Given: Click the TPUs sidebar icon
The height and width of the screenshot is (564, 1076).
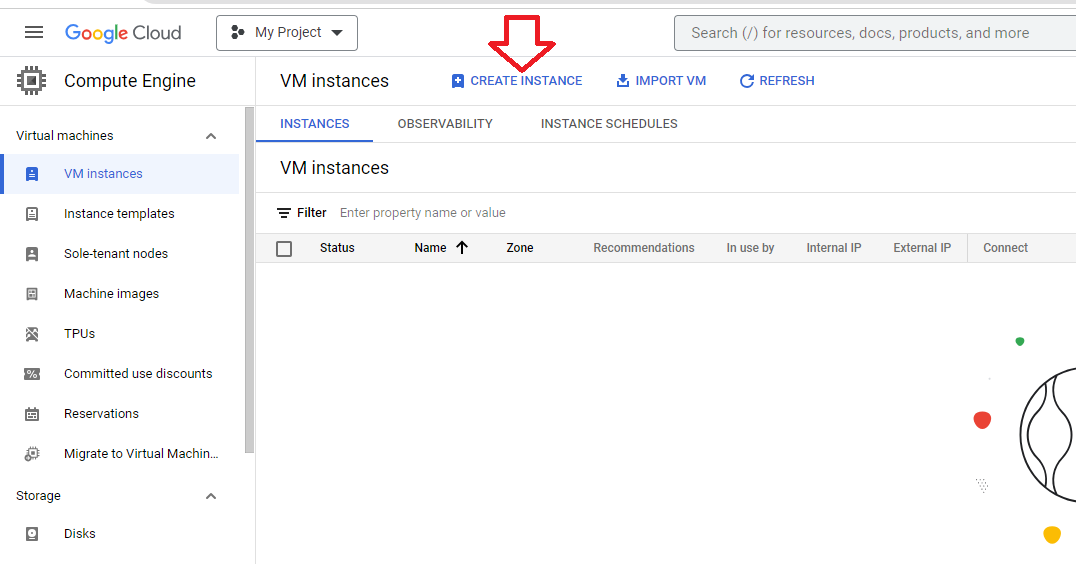Looking at the screenshot, I should 32,334.
